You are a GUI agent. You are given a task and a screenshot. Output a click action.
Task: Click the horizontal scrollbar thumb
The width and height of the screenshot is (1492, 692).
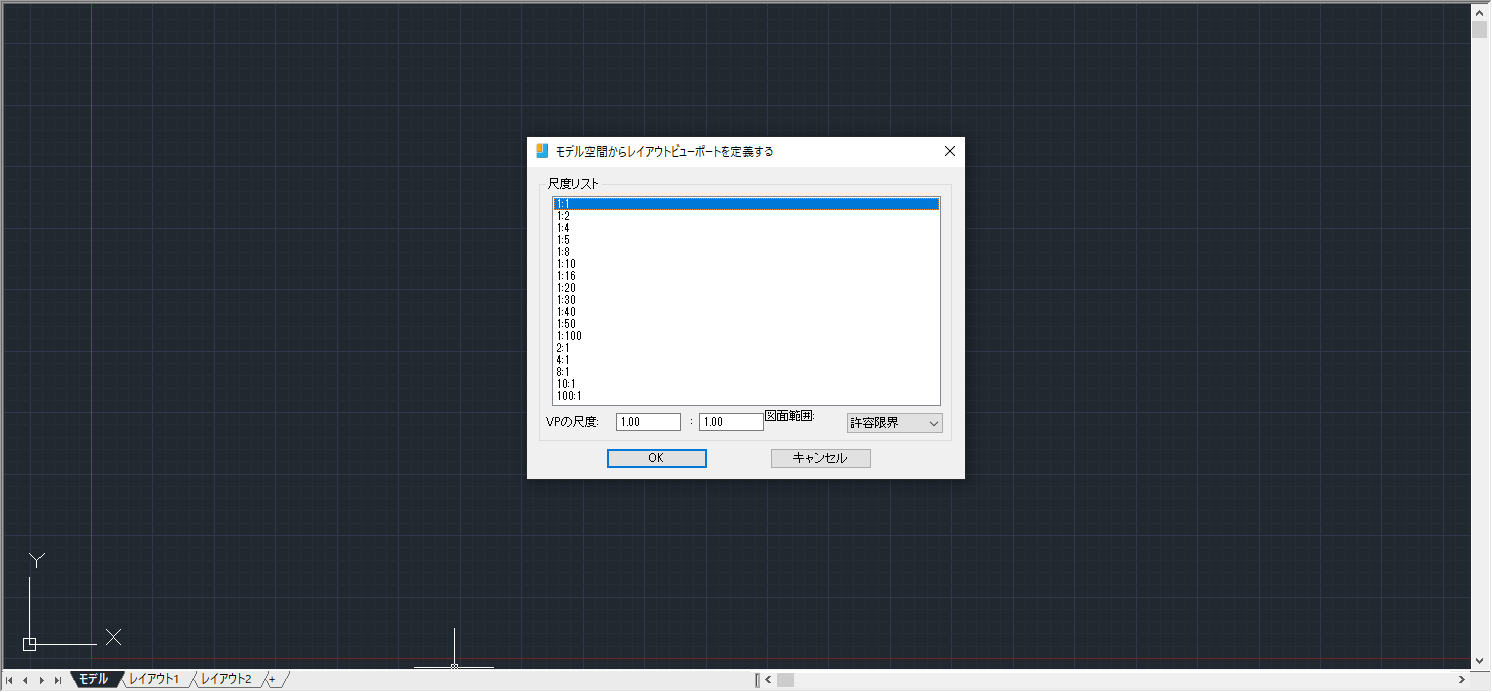coord(786,680)
